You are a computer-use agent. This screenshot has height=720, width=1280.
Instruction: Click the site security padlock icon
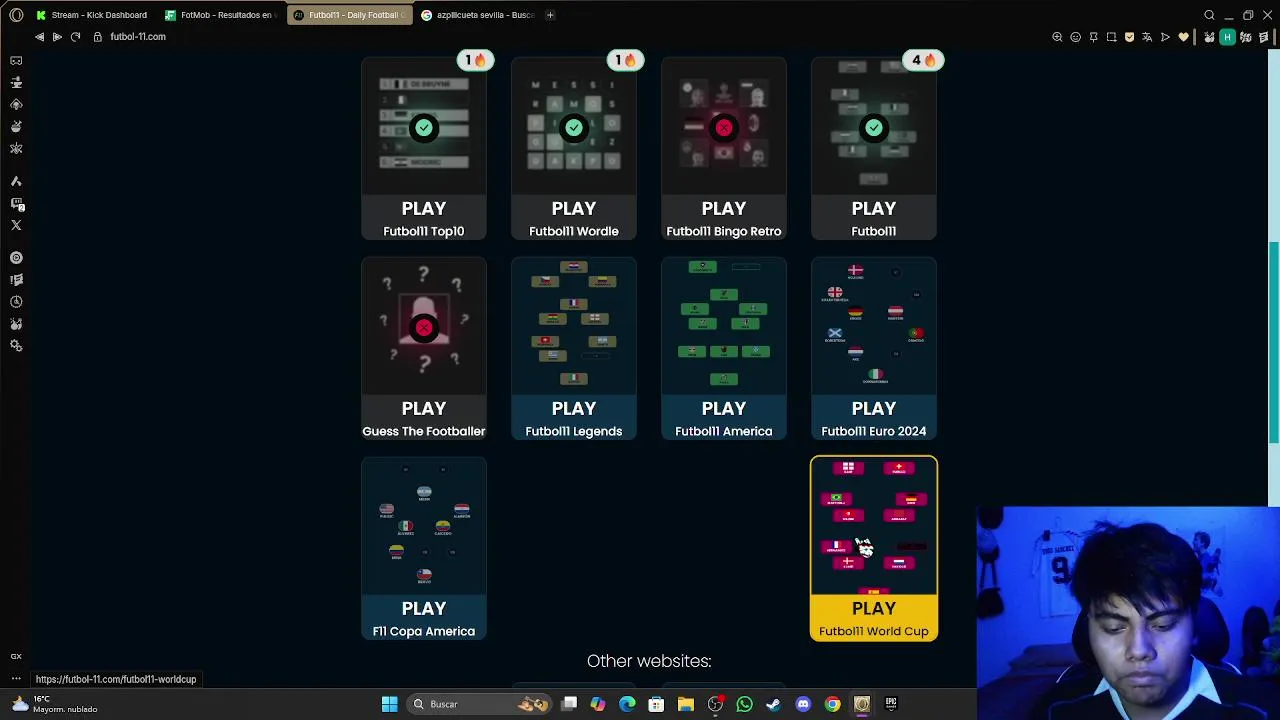[x=97, y=37]
